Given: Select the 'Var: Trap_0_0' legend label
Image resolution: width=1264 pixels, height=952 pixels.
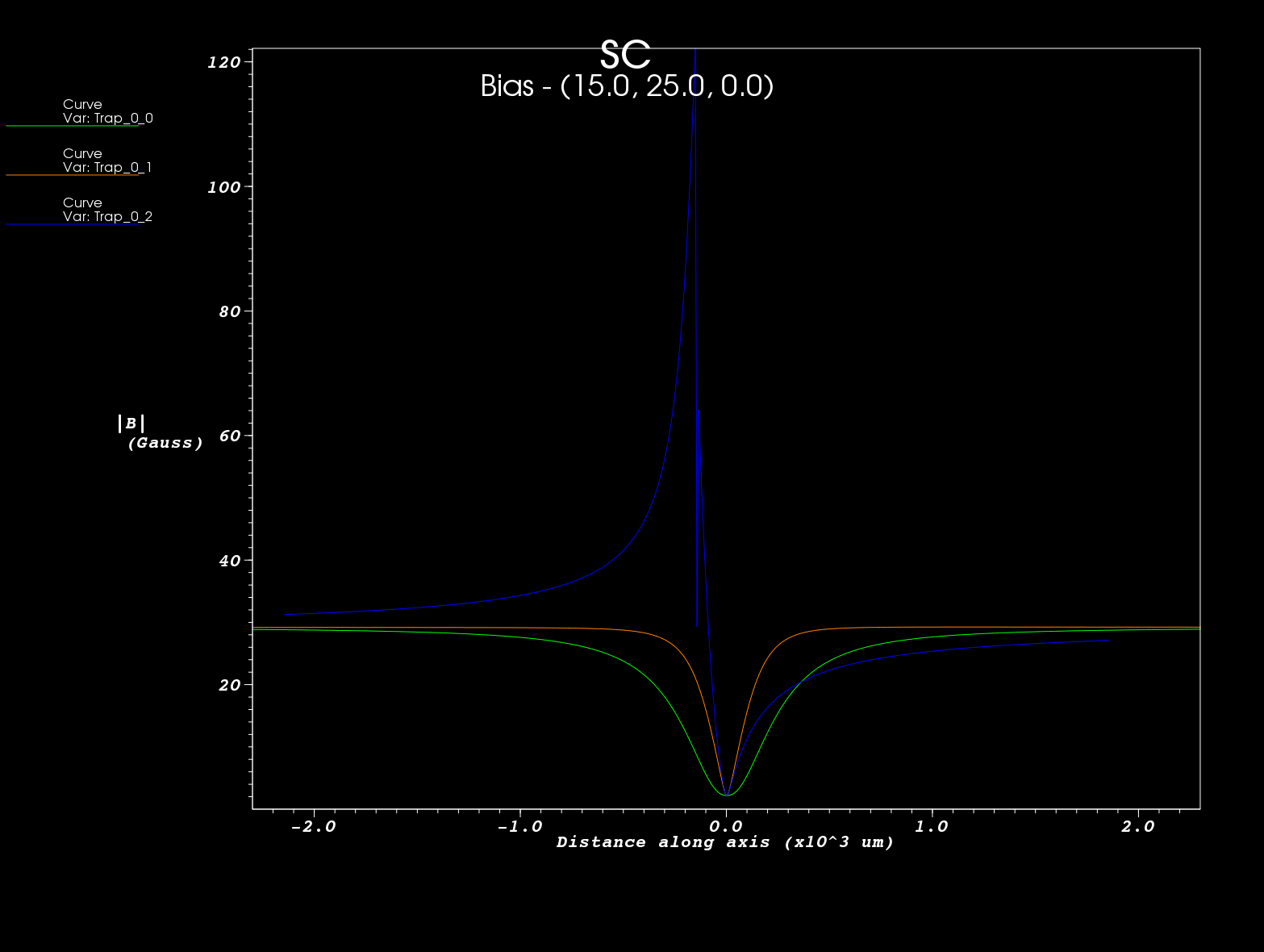Looking at the screenshot, I should point(107,119).
